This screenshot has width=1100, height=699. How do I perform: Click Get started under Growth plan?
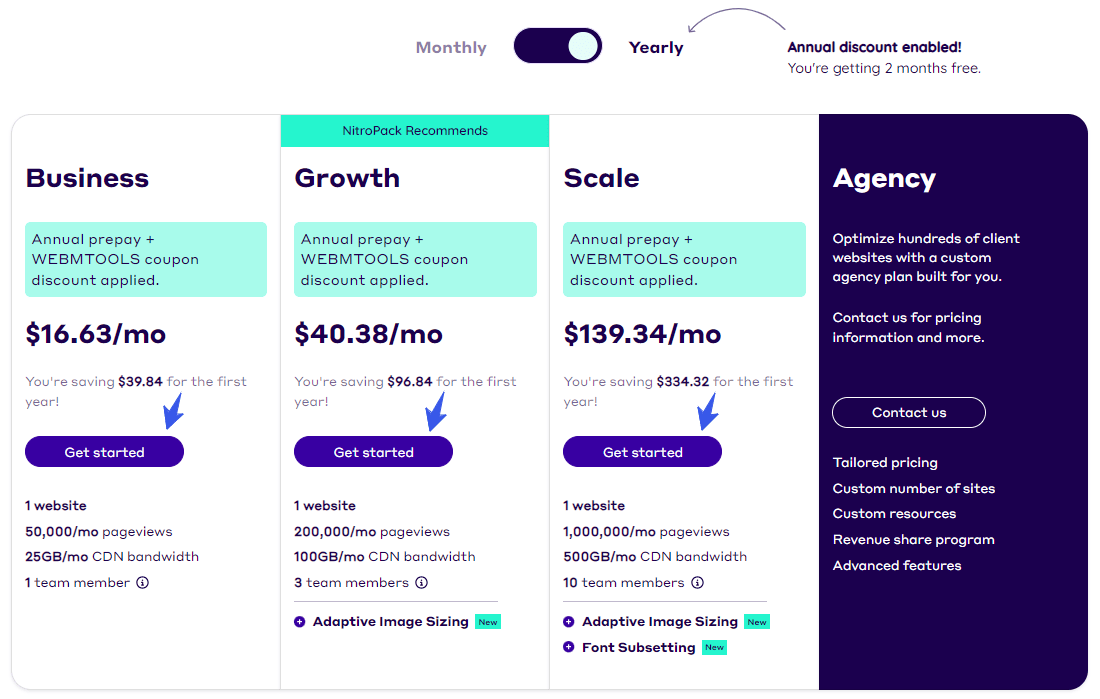click(x=373, y=452)
